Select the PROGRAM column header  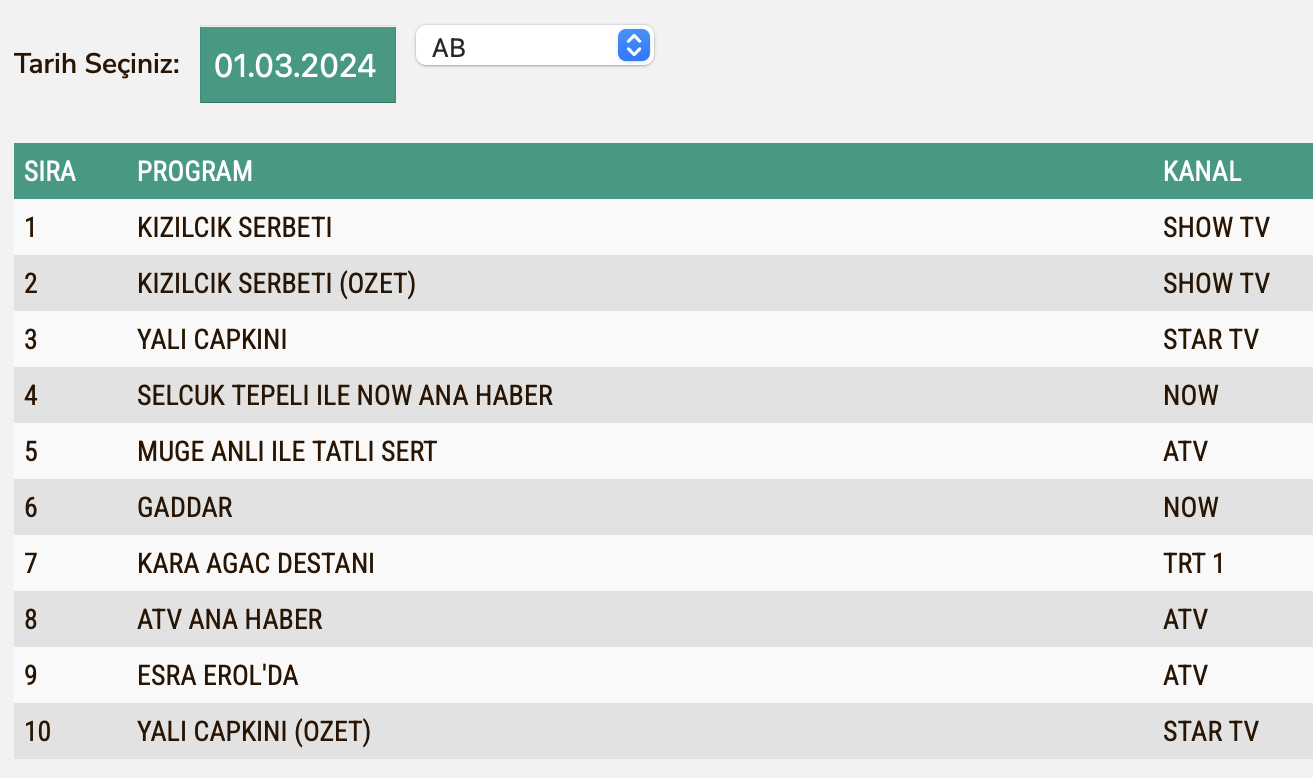tap(195, 171)
